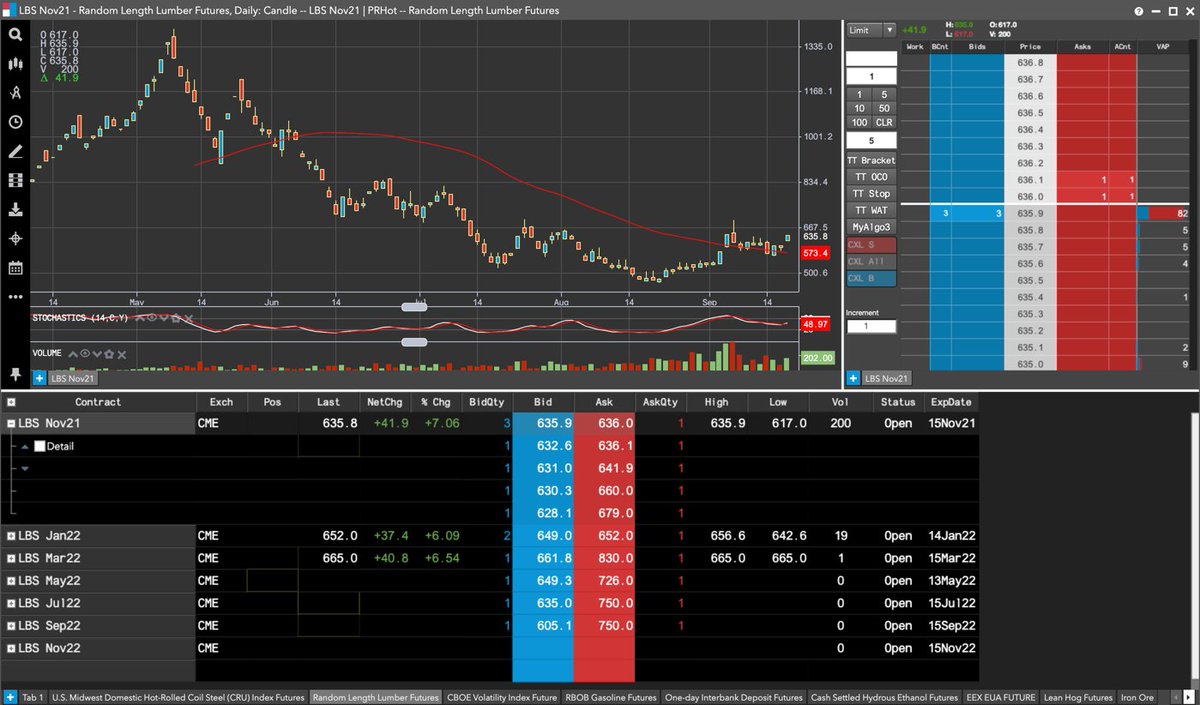Expand the LBS Mar22 contract row
1200x705 pixels.
pos(11,558)
